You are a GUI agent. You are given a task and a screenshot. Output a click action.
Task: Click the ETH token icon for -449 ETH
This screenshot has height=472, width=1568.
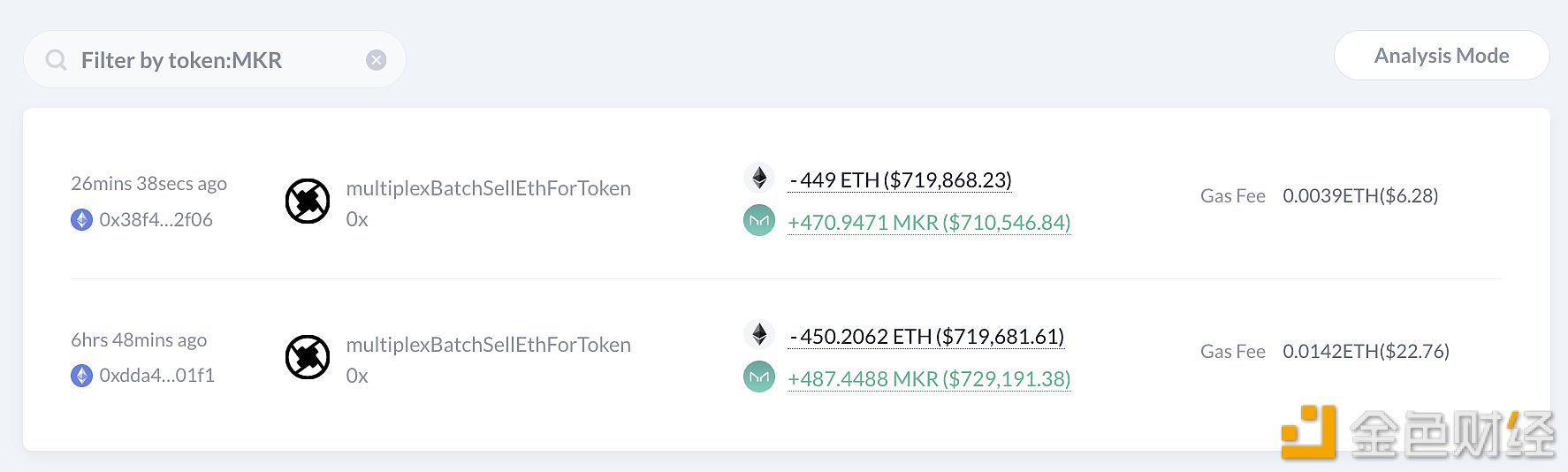[759, 179]
